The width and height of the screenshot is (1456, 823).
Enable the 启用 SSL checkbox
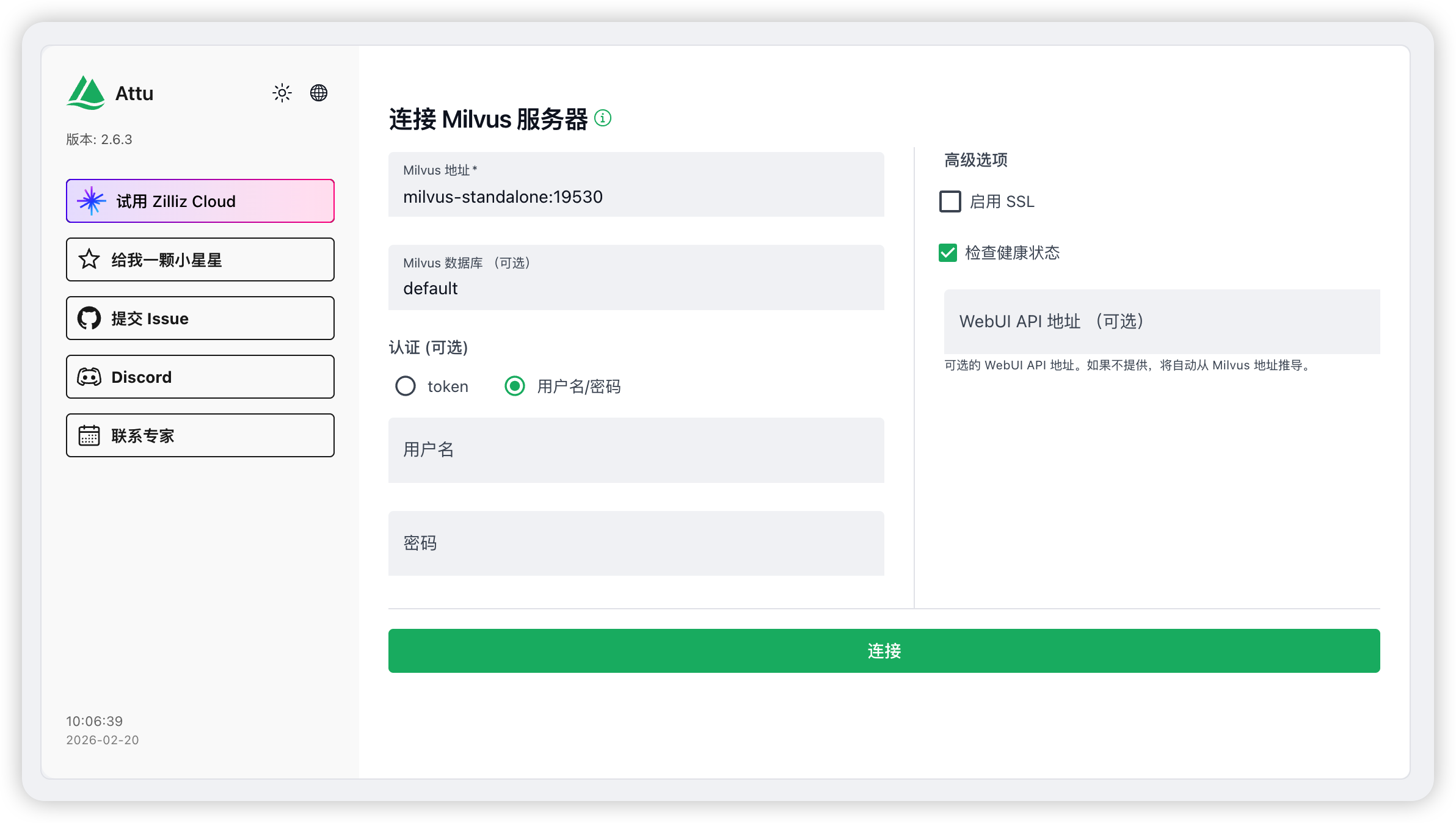(950, 201)
